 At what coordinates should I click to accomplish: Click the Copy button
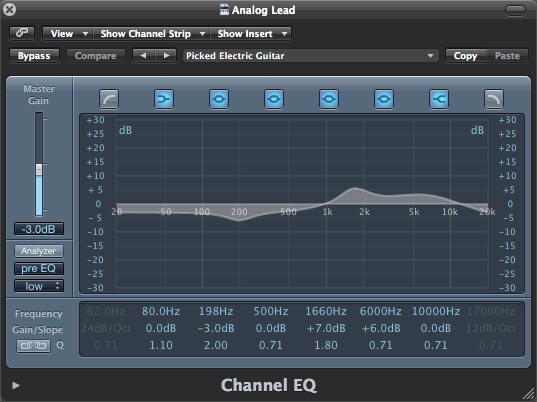coord(465,56)
